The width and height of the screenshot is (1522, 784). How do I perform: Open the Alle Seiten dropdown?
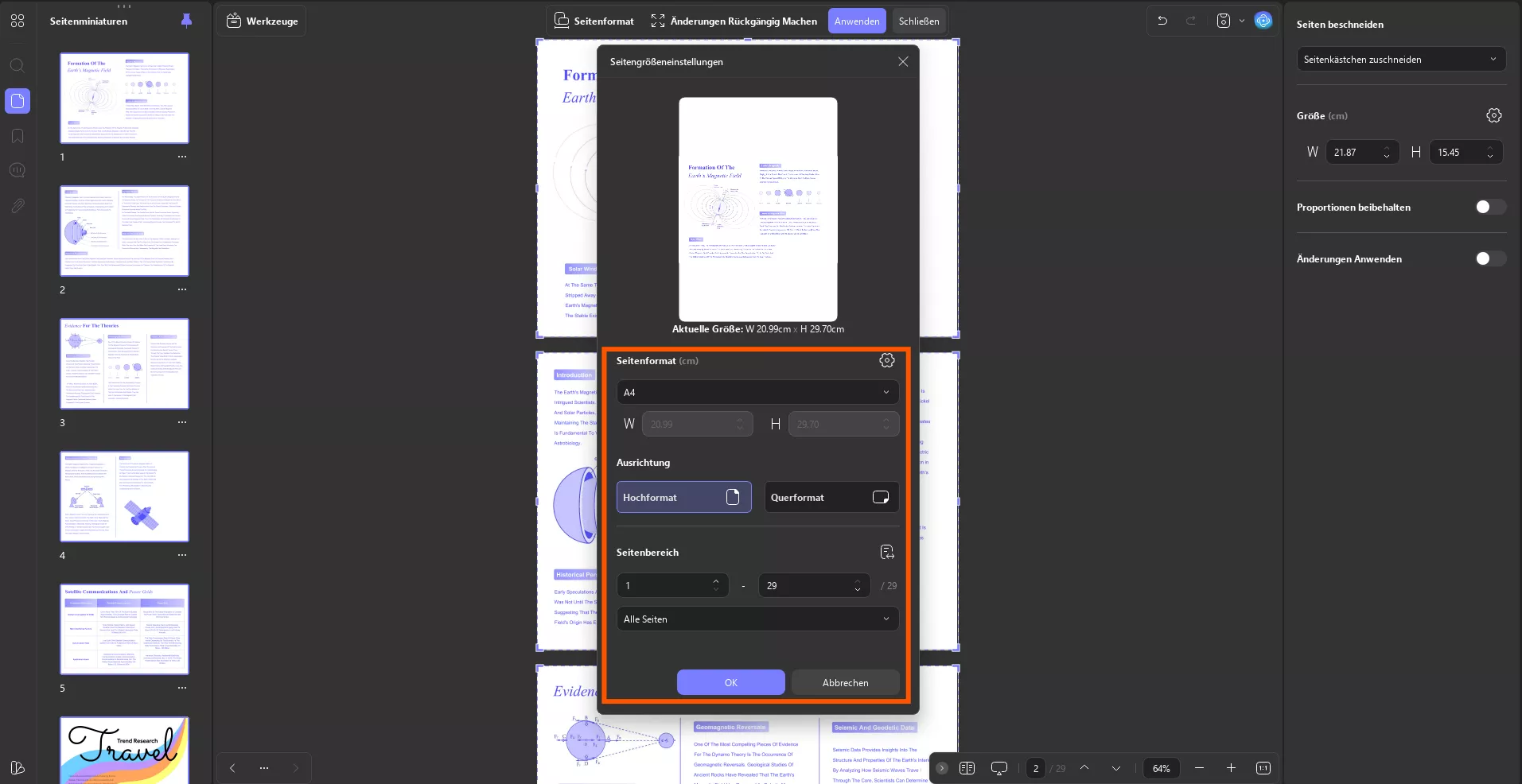(757, 619)
